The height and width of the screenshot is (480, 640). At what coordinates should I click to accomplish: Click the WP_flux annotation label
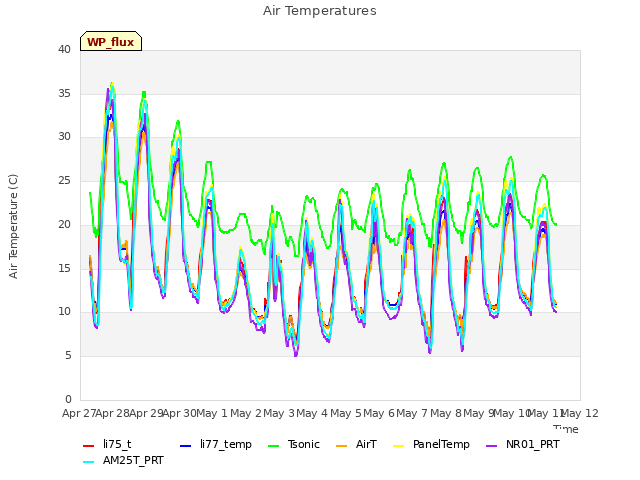click(x=111, y=41)
